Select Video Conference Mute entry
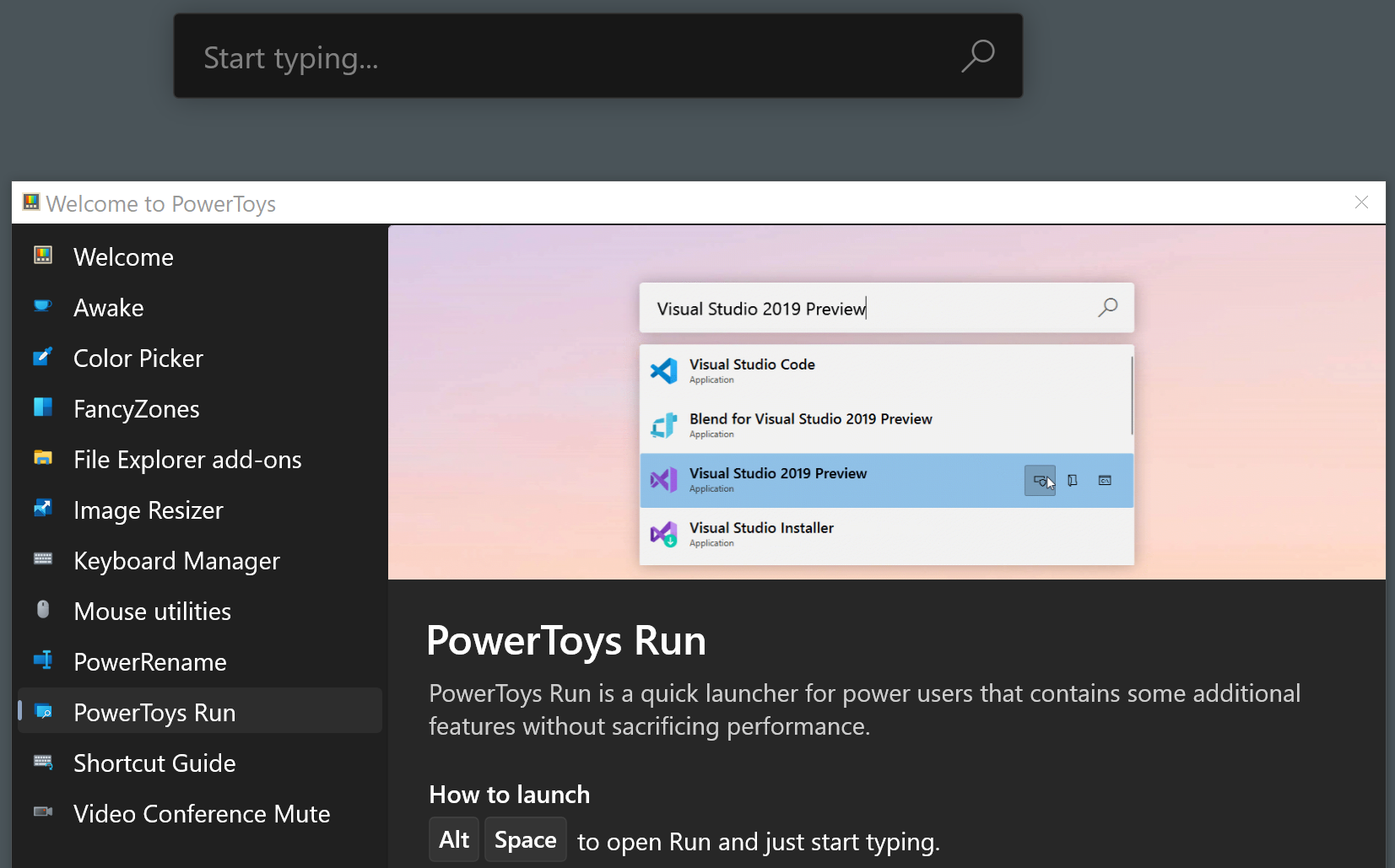This screenshot has height=868, width=1395. point(200,813)
